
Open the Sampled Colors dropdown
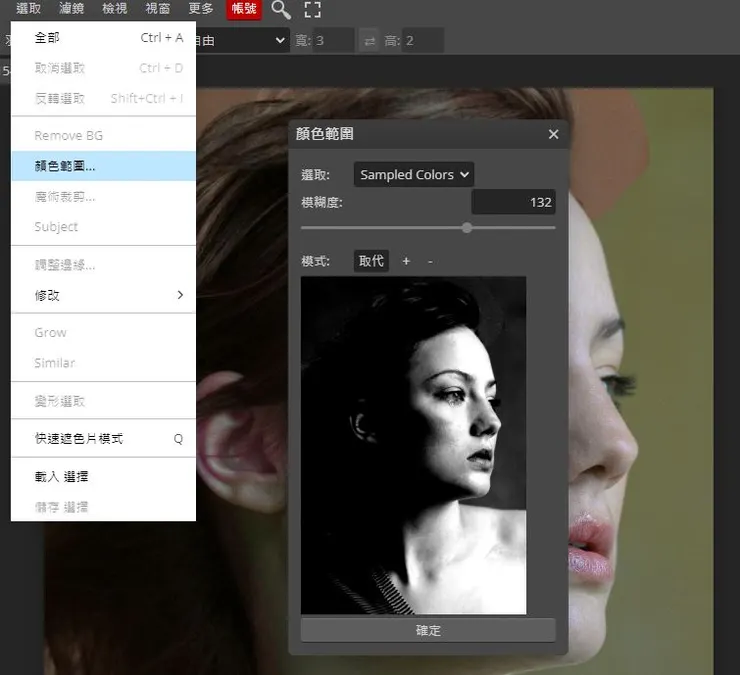click(x=414, y=175)
